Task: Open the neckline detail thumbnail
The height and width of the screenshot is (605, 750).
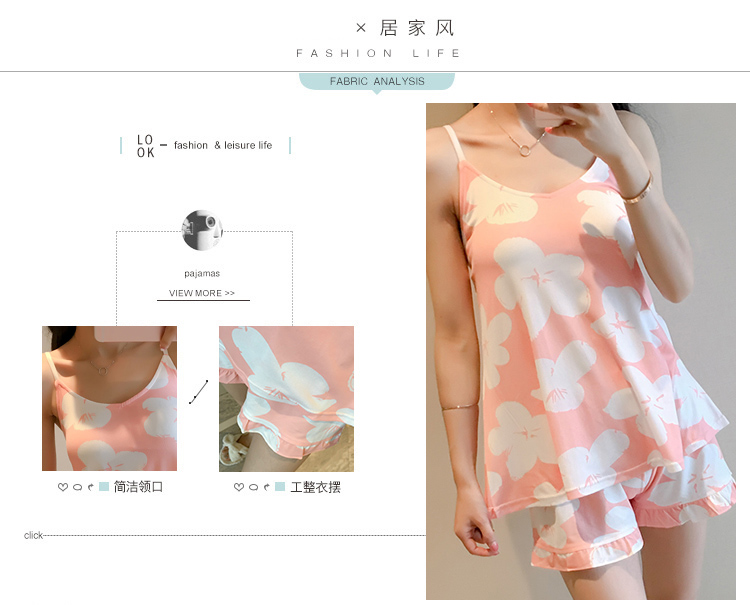Action: 110,398
